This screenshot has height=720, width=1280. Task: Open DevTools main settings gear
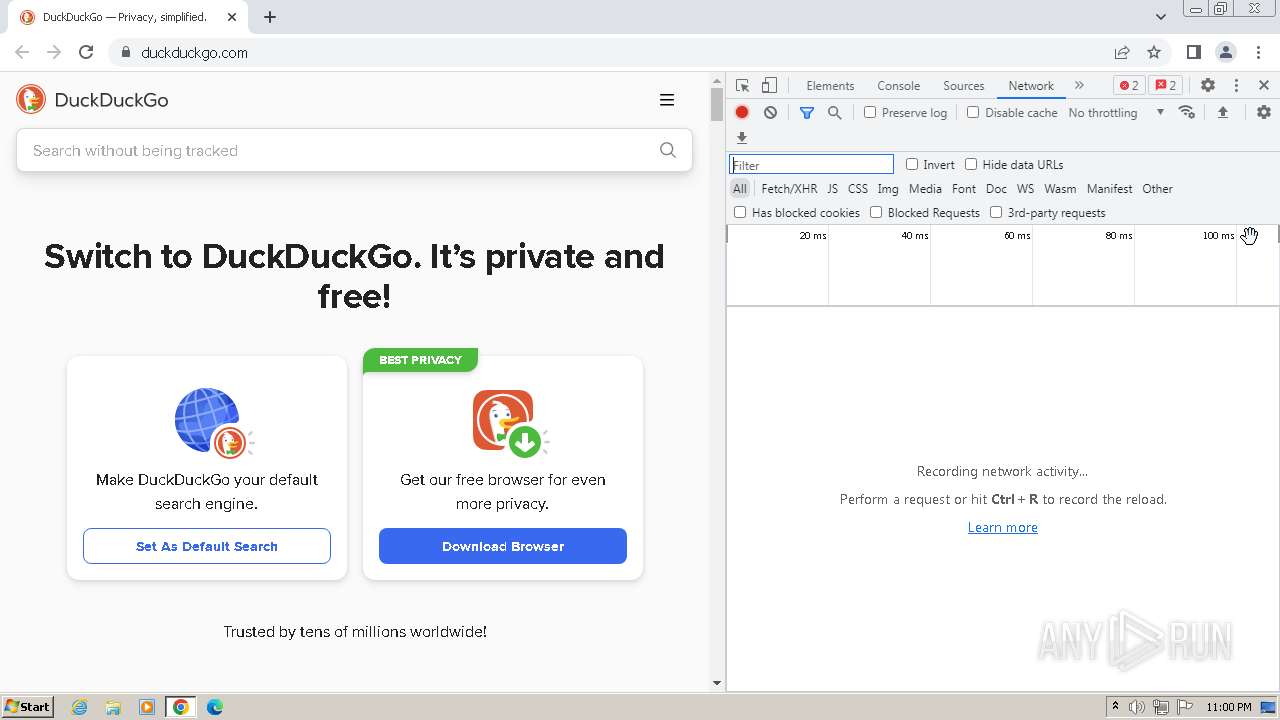pos(1208,86)
